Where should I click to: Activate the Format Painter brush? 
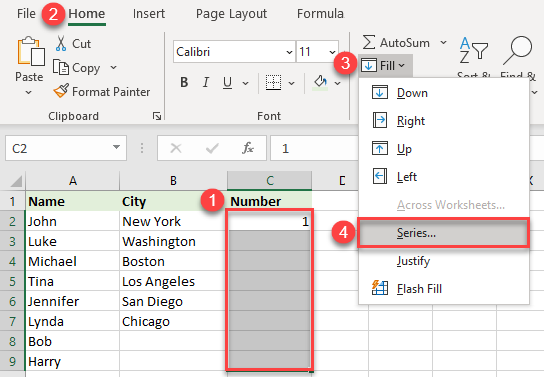(102, 92)
